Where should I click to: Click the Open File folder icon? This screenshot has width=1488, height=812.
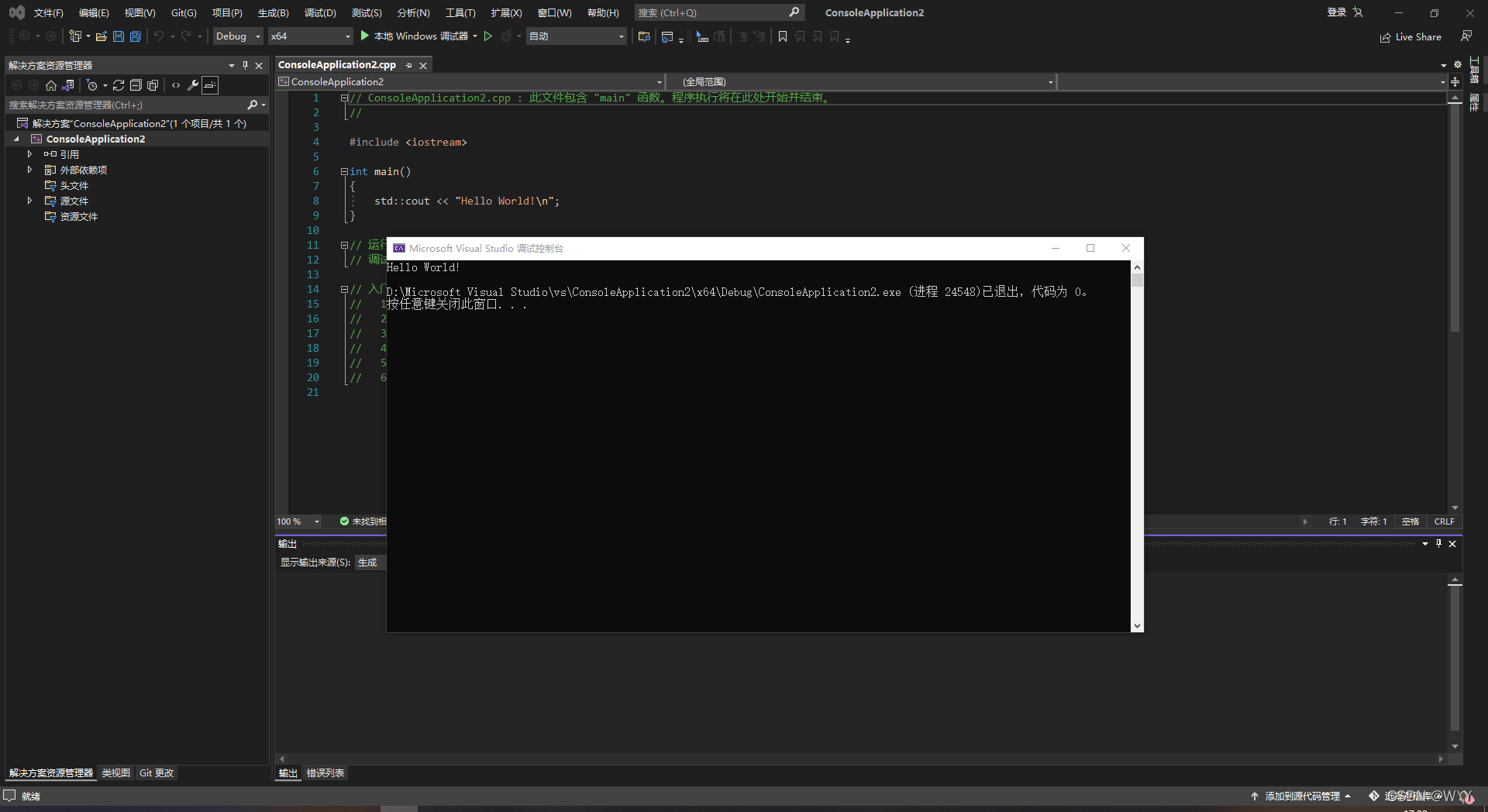pos(102,36)
